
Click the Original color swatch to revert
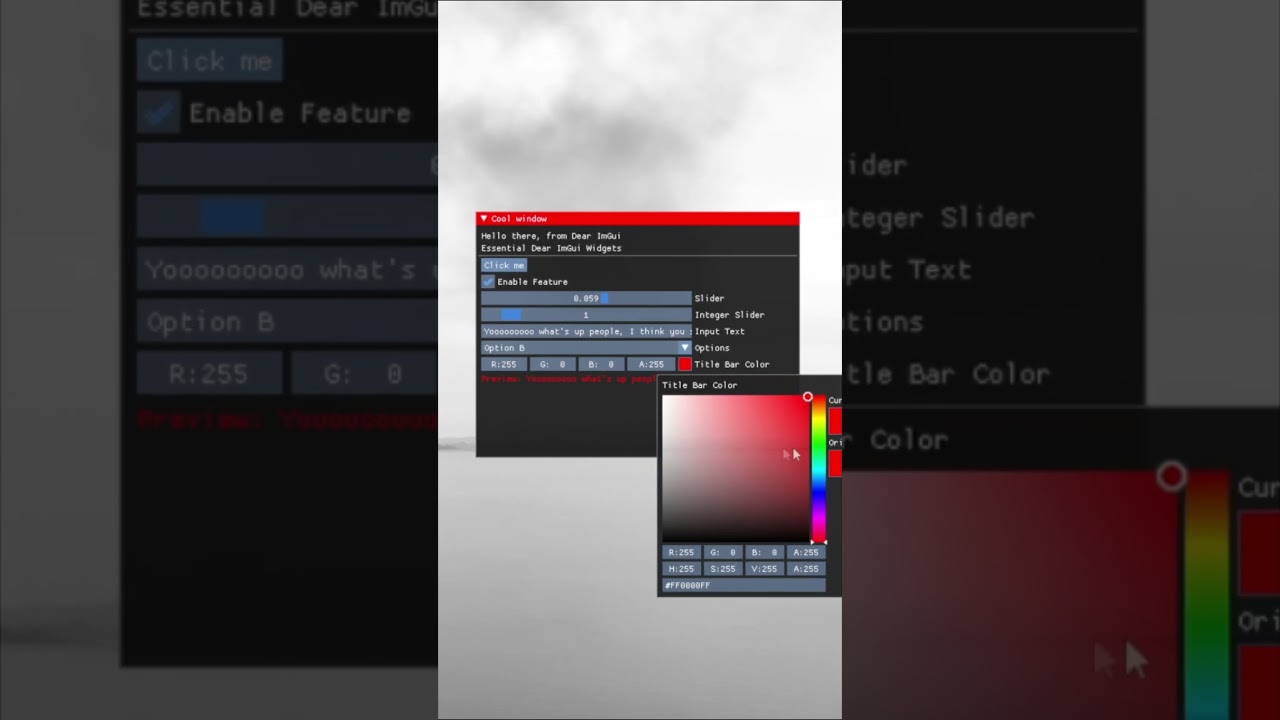(x=836, y=463)
